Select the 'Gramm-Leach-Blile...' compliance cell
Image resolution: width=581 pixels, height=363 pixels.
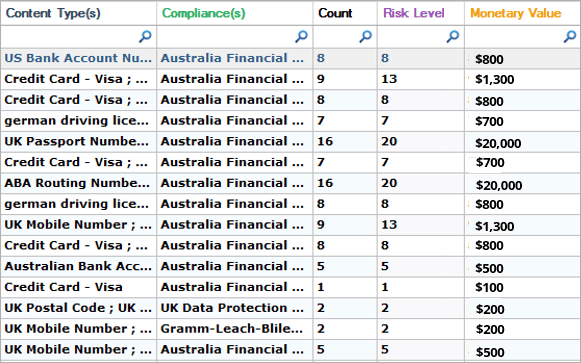[235, 329]
